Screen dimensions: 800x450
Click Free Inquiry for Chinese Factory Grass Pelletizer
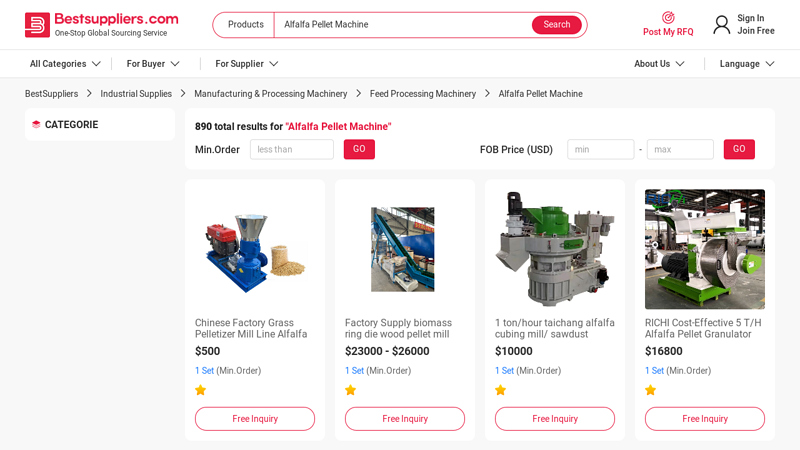[x=255, y=419]
